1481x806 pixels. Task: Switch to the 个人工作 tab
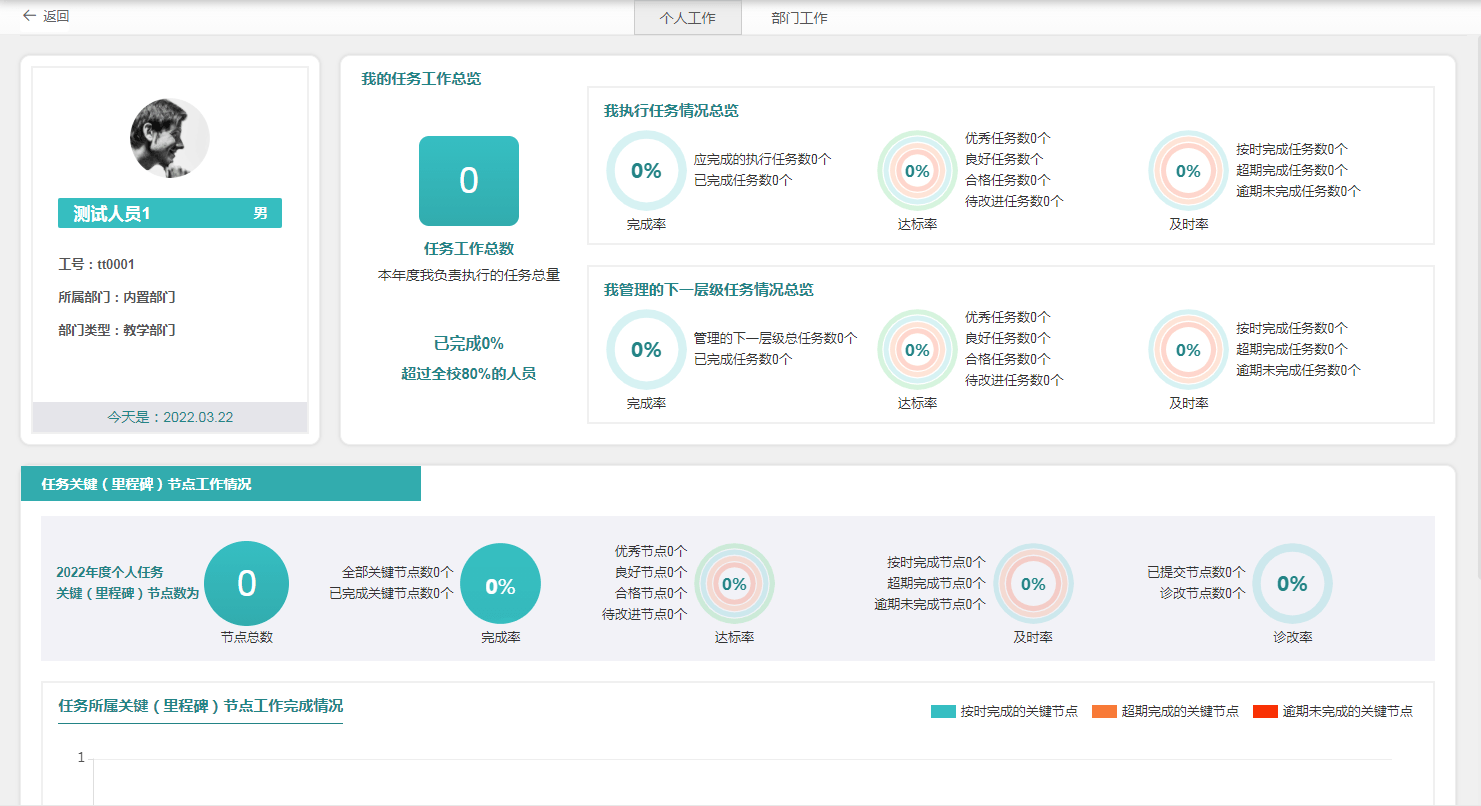point(687,18)
